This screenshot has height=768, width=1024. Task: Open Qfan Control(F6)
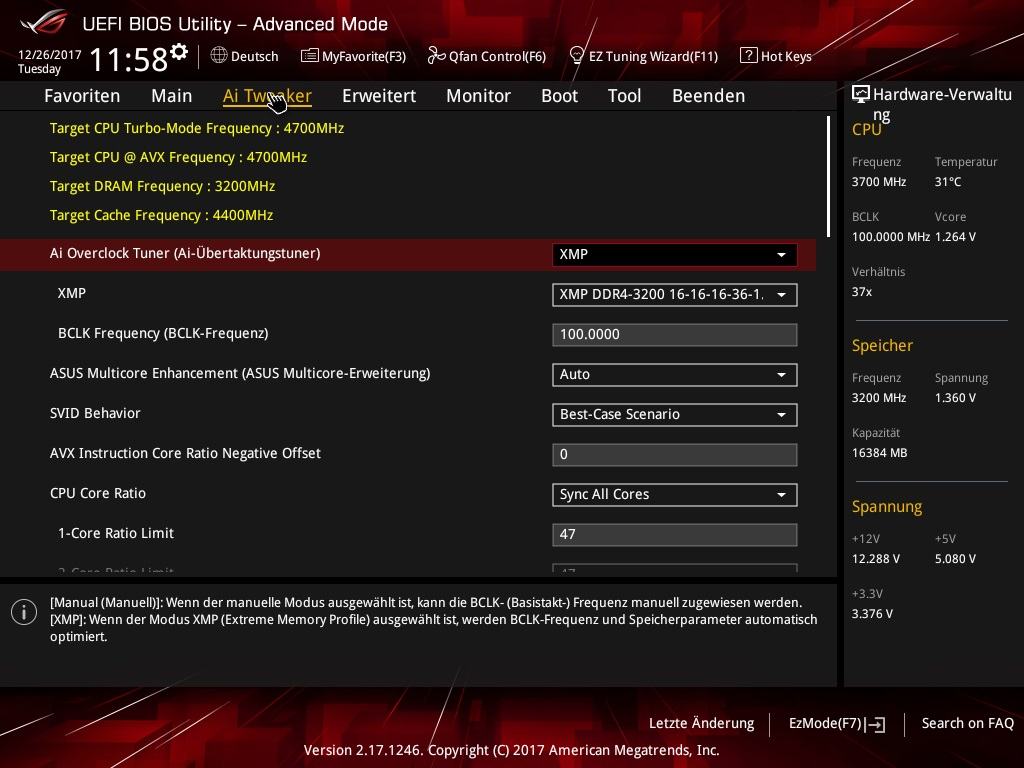(x=487, y=56)
